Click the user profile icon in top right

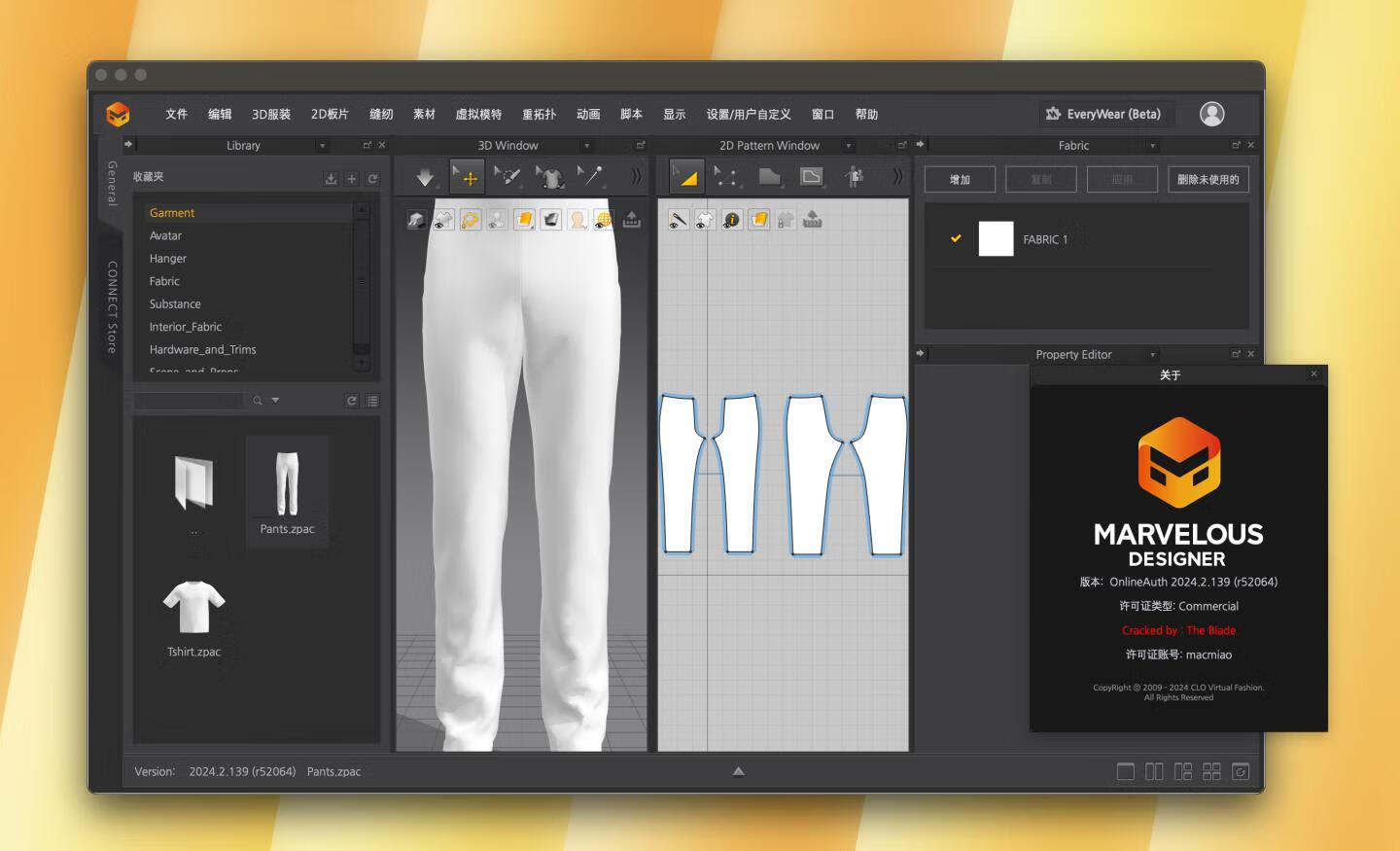(1211, 114)
